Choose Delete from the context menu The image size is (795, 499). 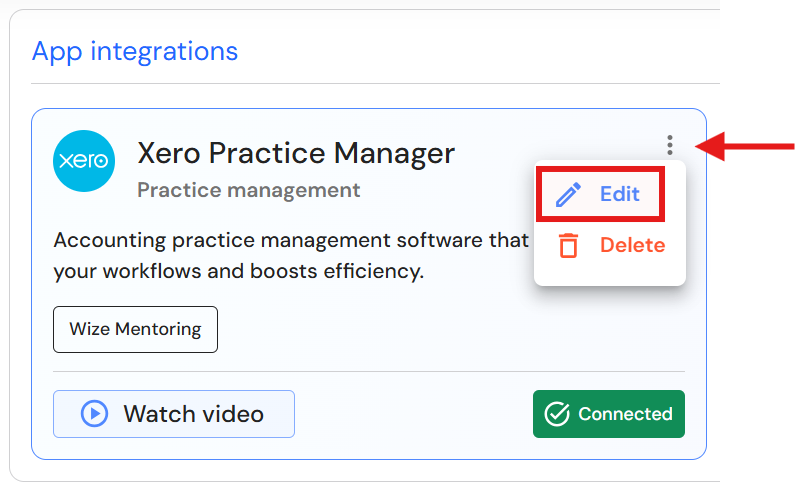631,245
